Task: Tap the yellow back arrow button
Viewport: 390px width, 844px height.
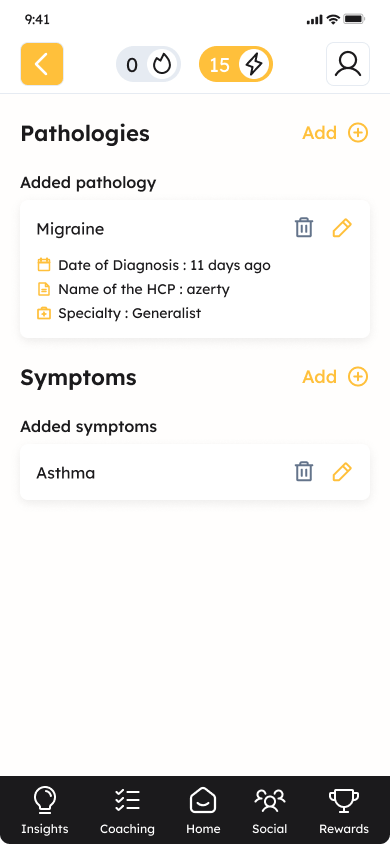Action: click(x=42, y=64)
